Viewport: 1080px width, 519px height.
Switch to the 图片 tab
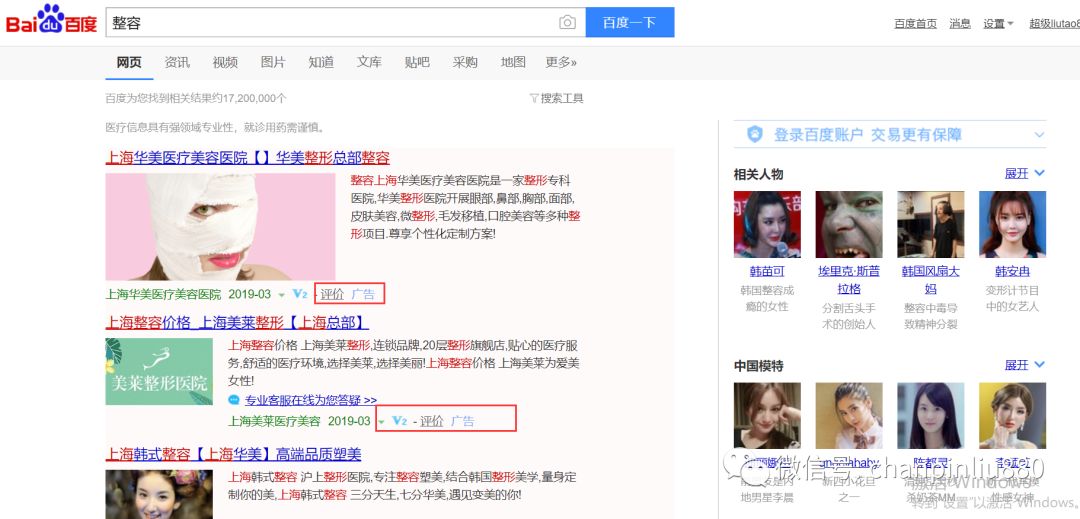pos(273,63)
